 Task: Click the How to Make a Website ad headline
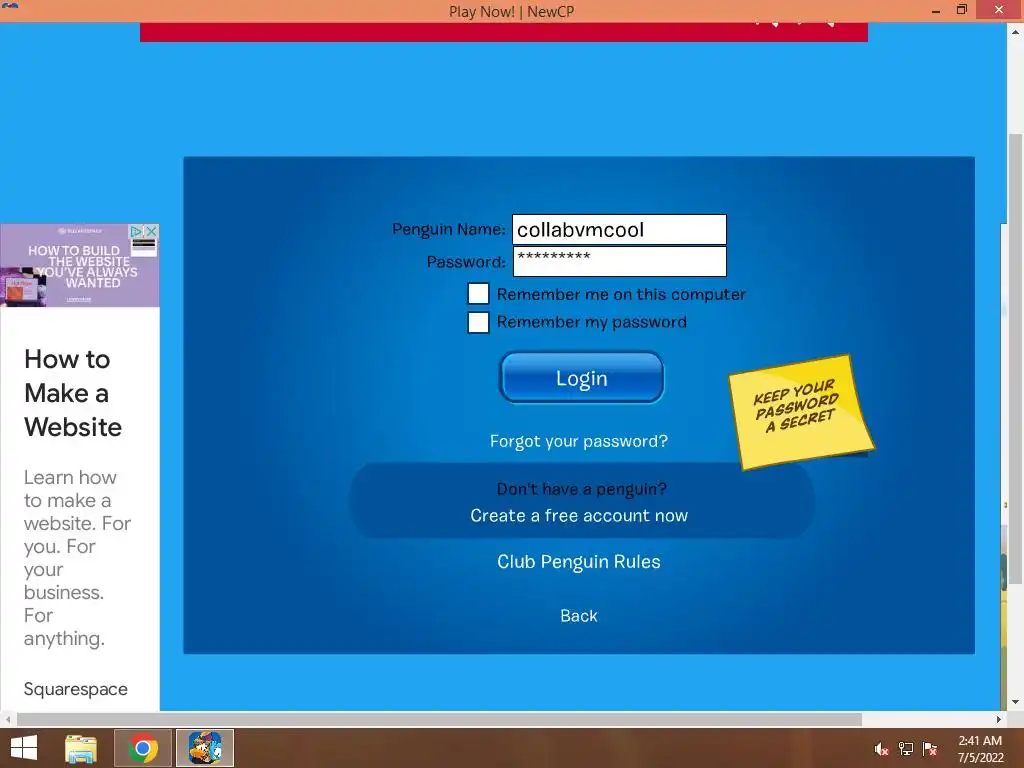tap(72, 393)
